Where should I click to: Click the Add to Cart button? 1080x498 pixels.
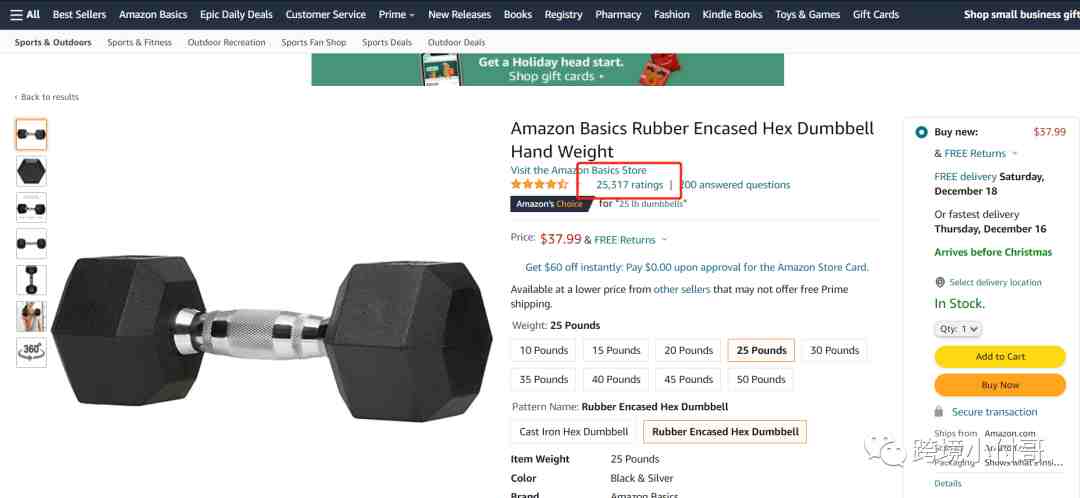(1000, 357)
